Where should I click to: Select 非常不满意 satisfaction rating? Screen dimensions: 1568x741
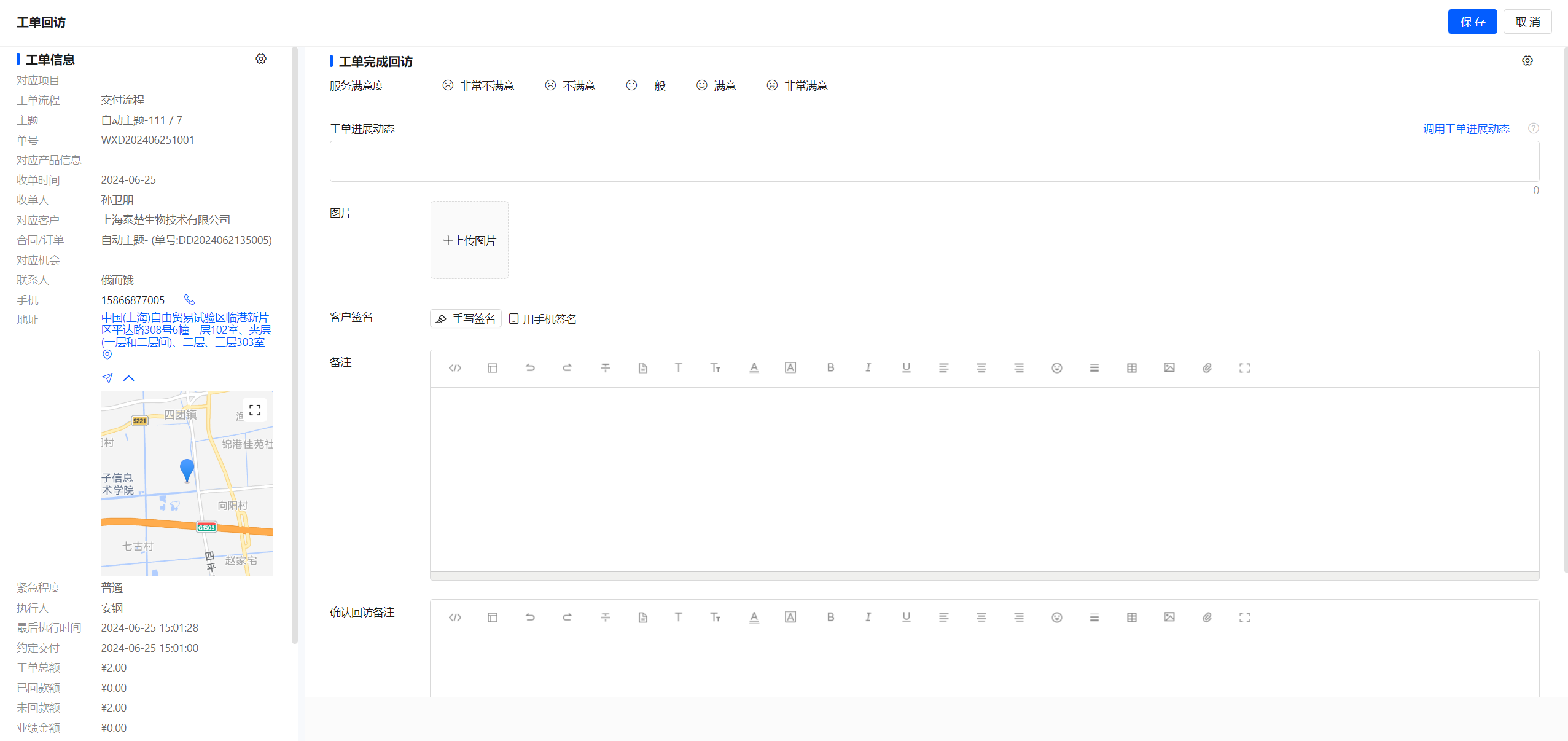point(478,85)
